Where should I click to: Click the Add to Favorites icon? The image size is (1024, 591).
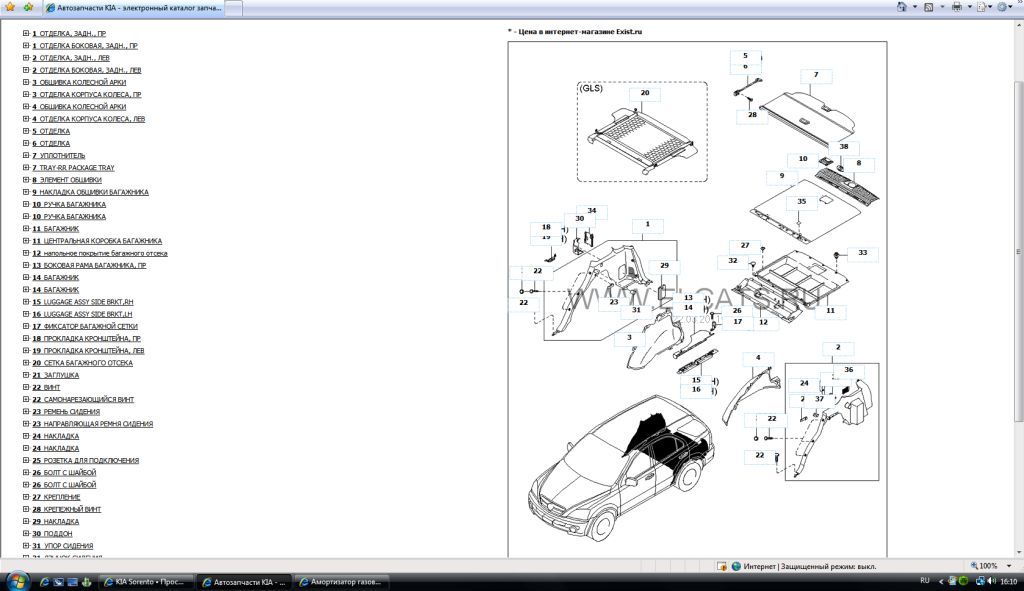tap(27, 7)
